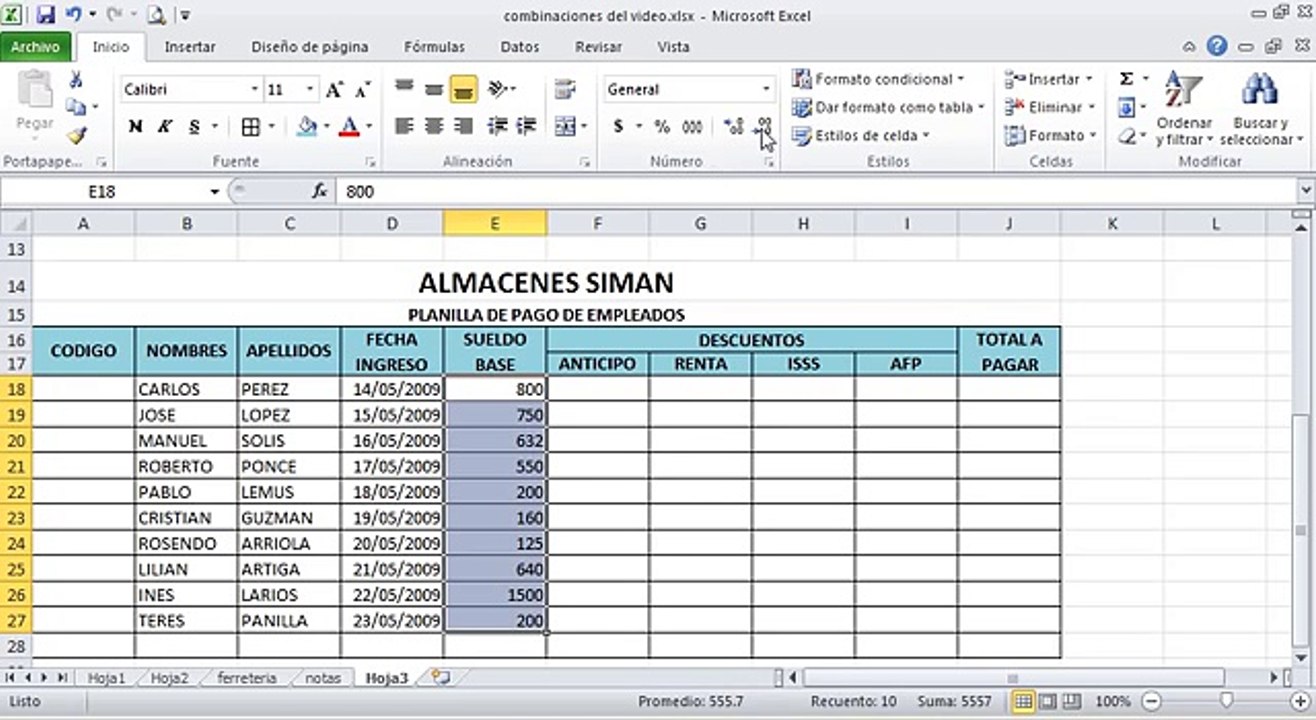Click the insert new worksheet icon
This screenshot has height=720, width=1316.
click(x=441, y=677)
